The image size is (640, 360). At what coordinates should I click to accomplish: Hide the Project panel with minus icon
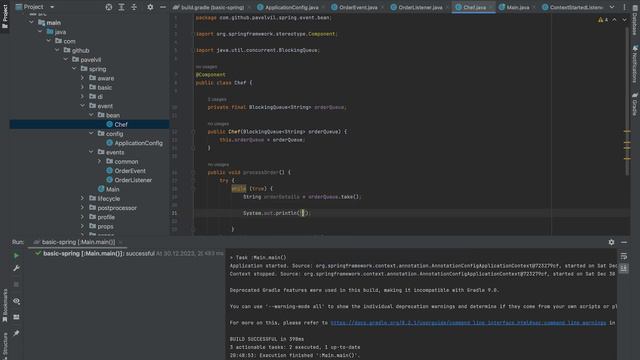click(x=162, y=7)
